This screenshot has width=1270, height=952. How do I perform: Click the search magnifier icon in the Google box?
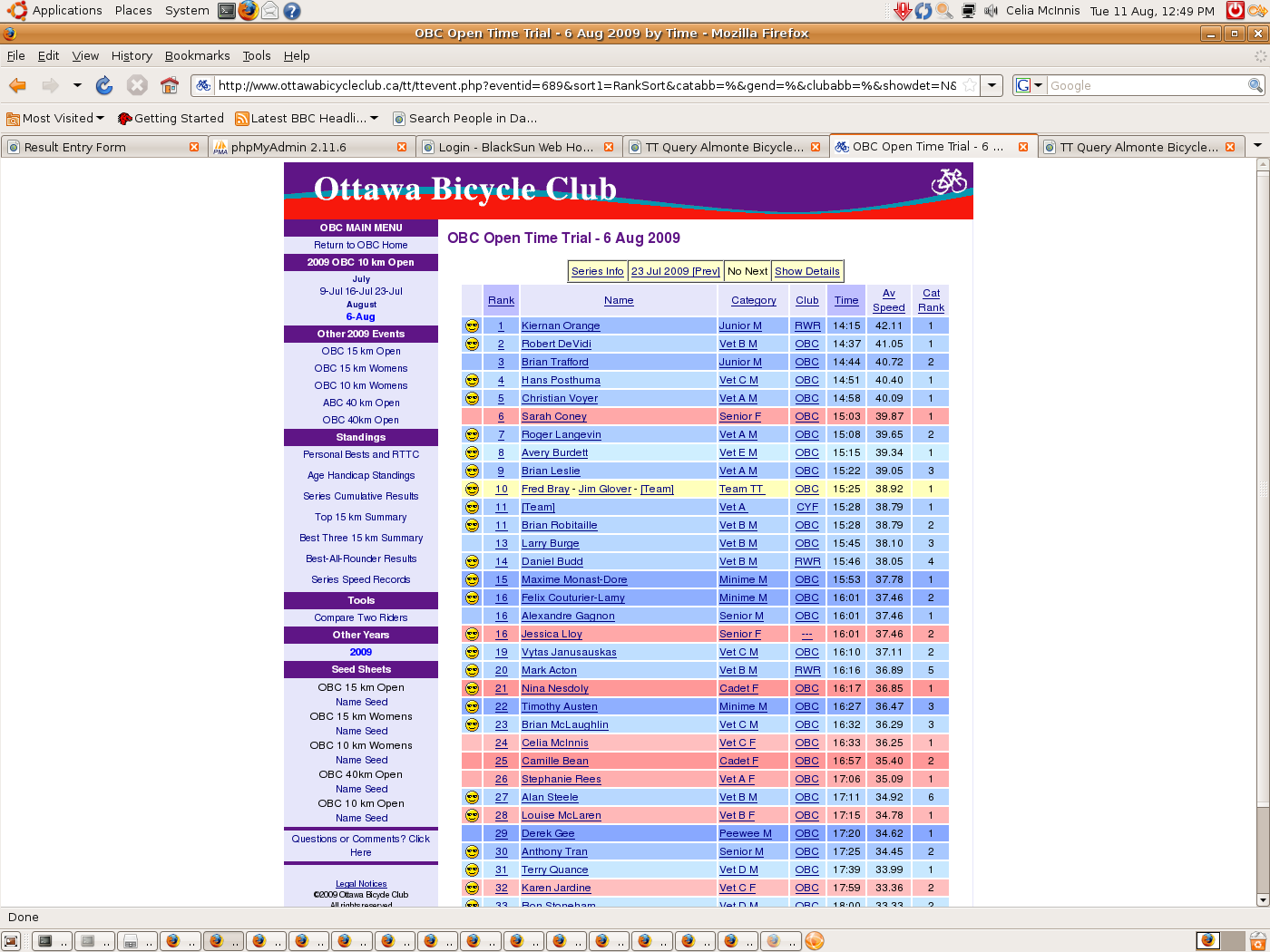pyautogui.click(x=1255, y=85)
